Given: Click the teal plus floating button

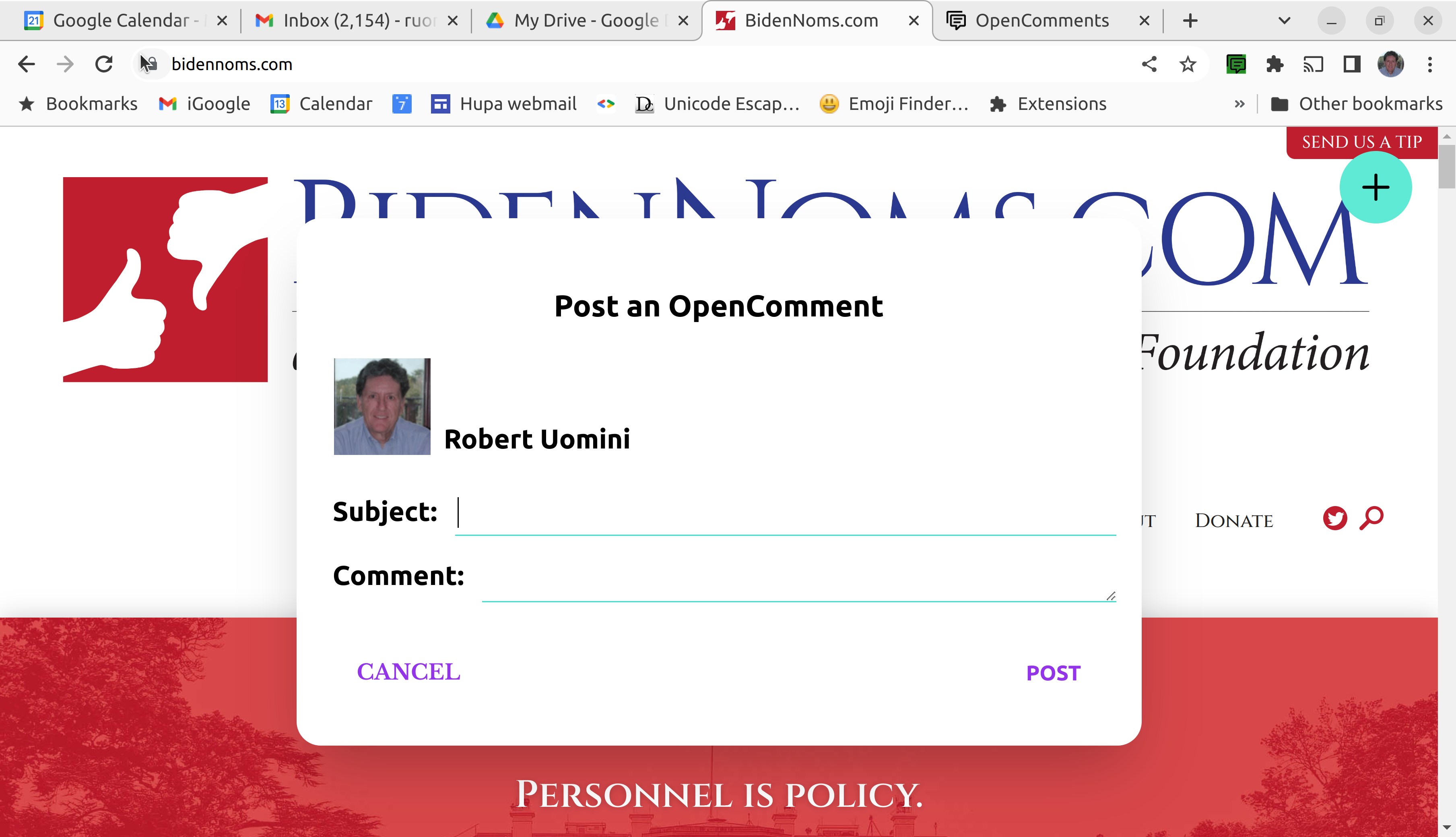Looking at the screenshot, I should [1376, 187].
